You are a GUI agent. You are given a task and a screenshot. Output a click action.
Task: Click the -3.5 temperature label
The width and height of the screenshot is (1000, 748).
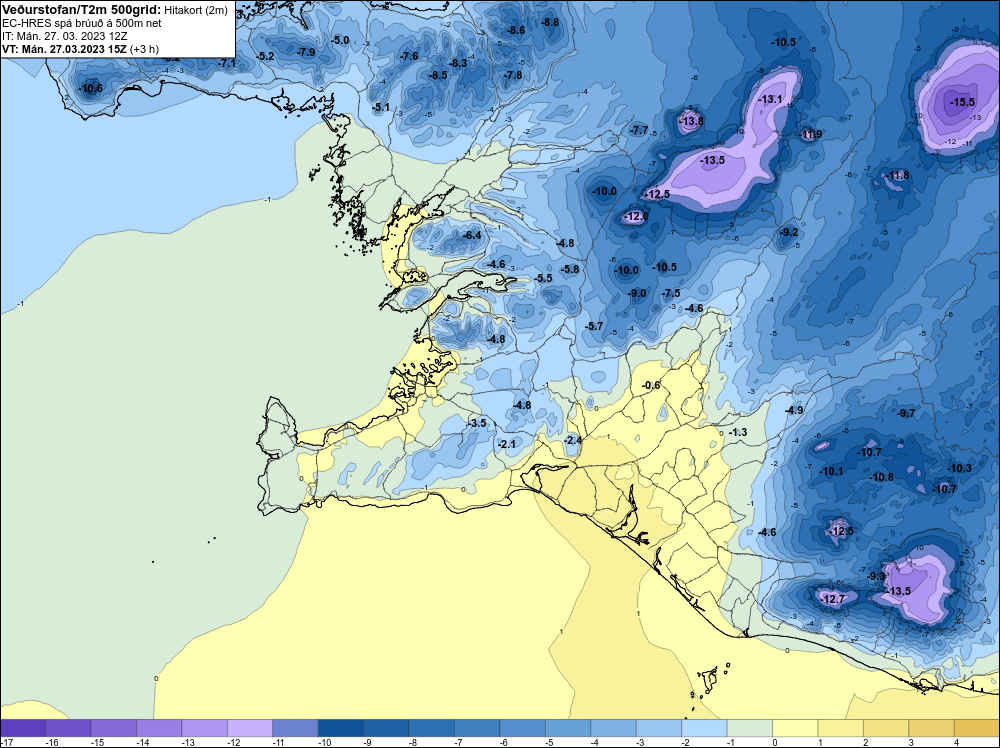(476, 423)
